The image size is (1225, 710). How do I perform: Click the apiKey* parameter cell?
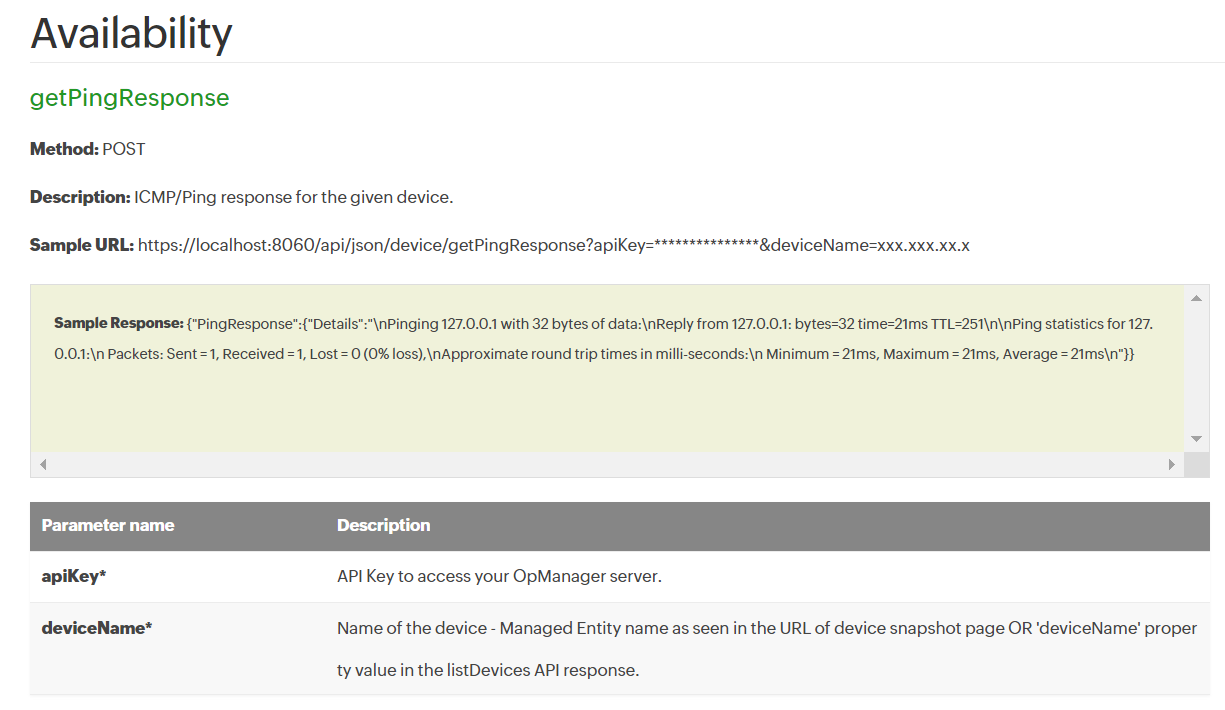tap(73, 576)
